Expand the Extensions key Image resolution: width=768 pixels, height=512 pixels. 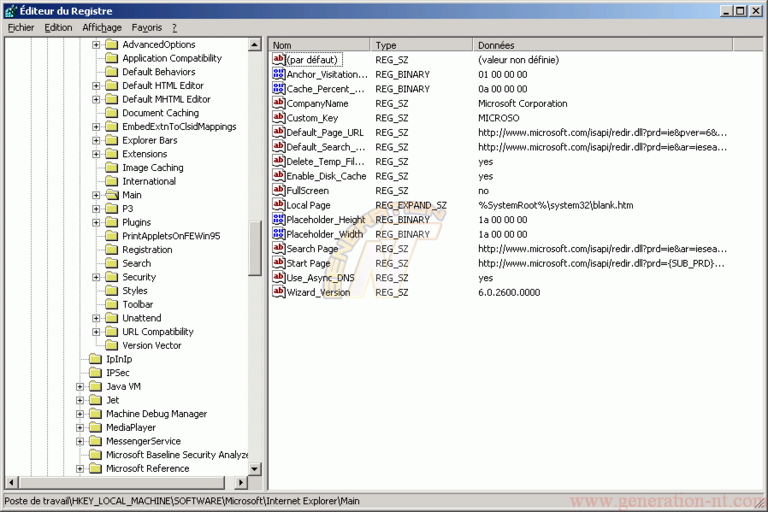96,154
